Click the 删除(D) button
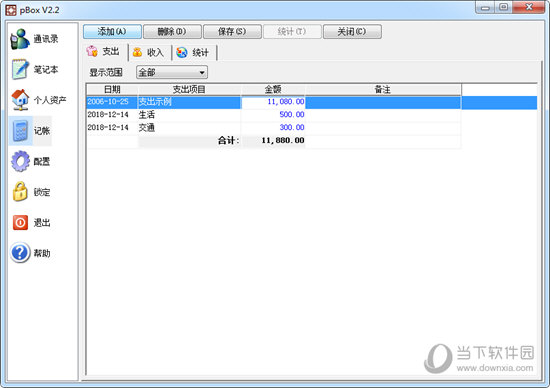The height and width of the screenshot is (388, 550). point(172,32)
